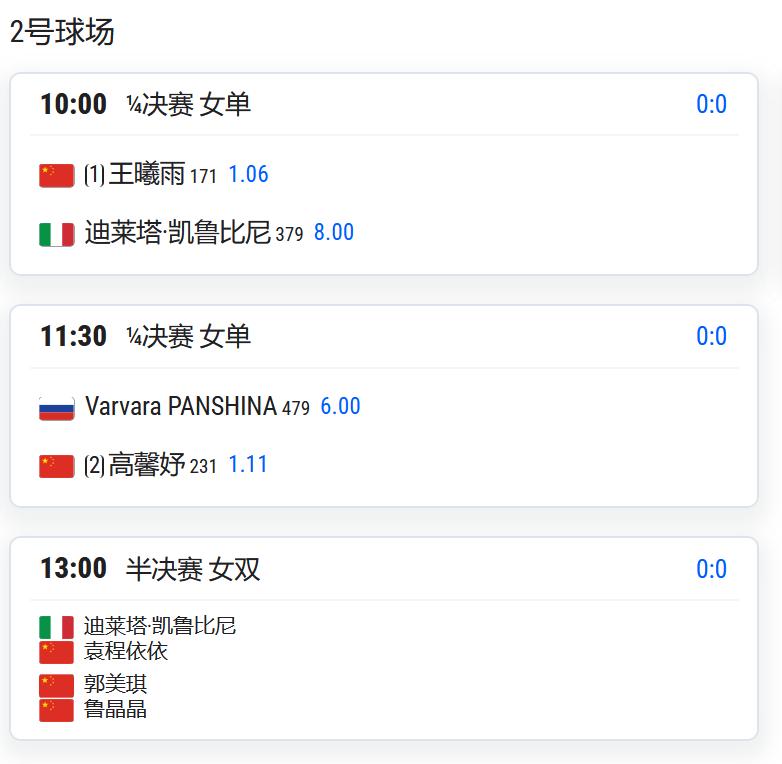Viewport: 782px width, 764px height.
Task: Select 1.11 odds for 高馨妤
Action: pyautogui.click(x=248, y=464)
